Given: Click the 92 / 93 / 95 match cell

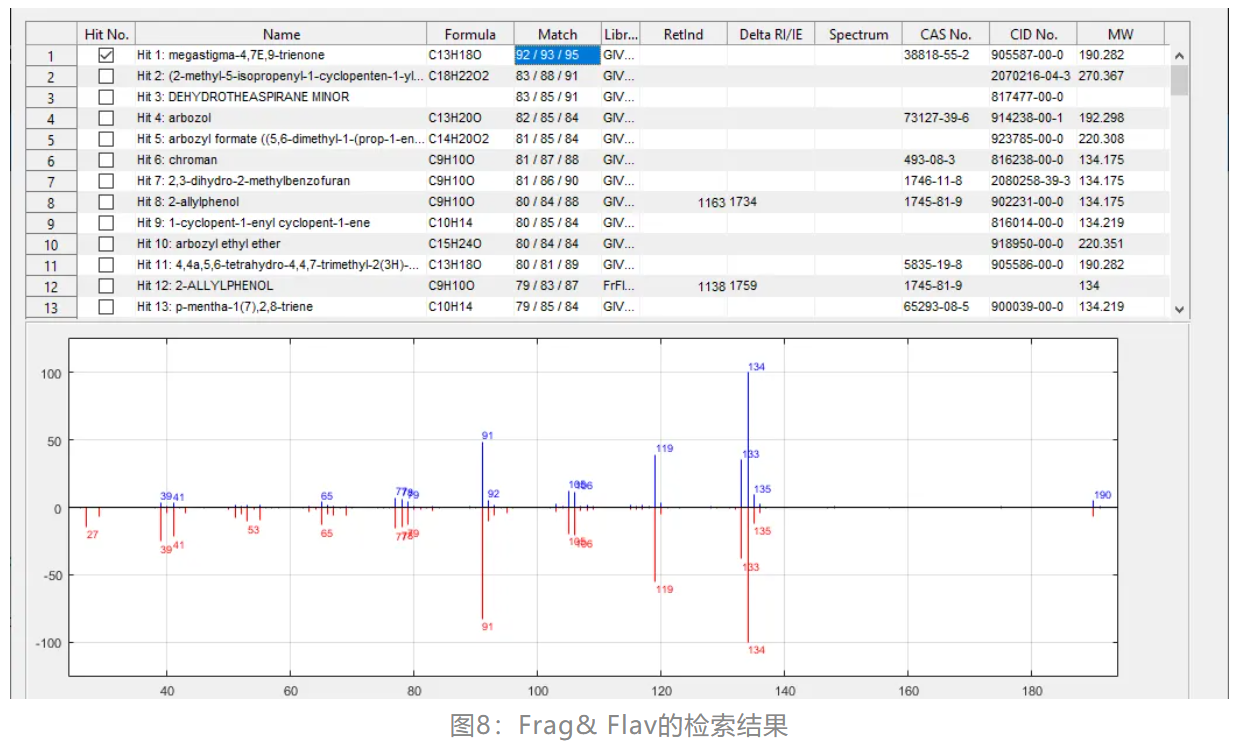Looking at the screenshot, I should [x=556, y=55].
